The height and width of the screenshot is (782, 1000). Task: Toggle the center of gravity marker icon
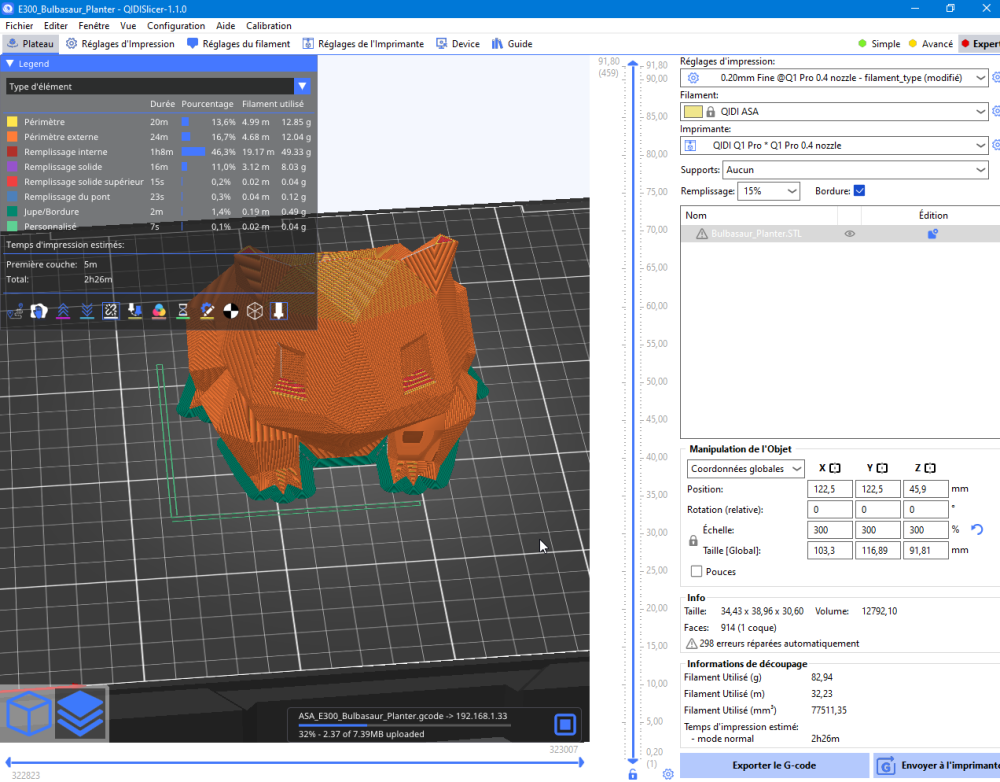(231, 311)
